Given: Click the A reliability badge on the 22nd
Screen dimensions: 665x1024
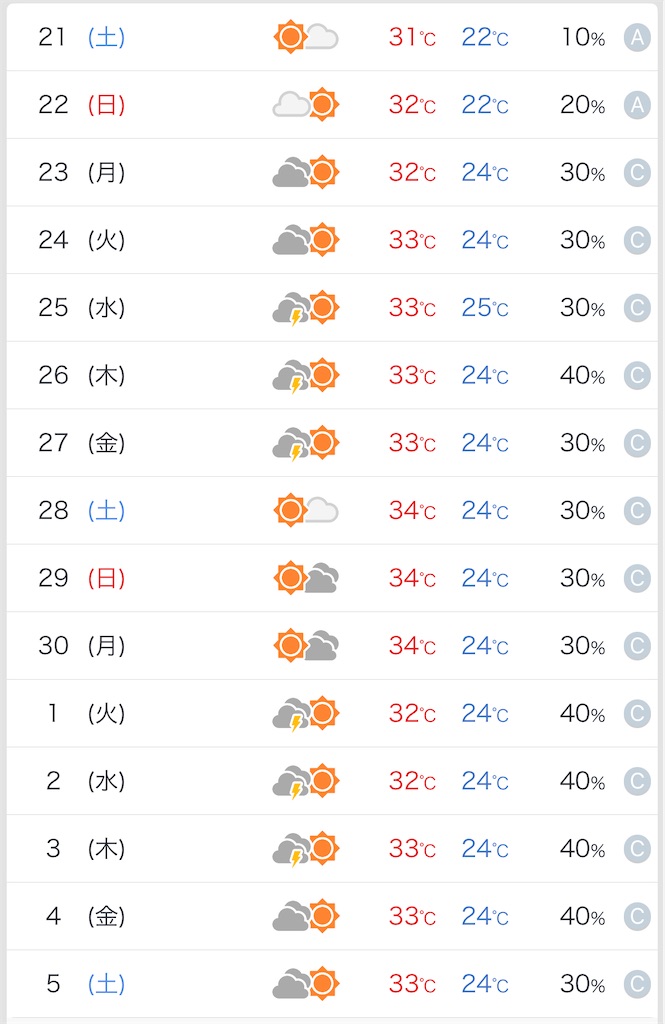Looking at the screenshot, I should point(637,104).
